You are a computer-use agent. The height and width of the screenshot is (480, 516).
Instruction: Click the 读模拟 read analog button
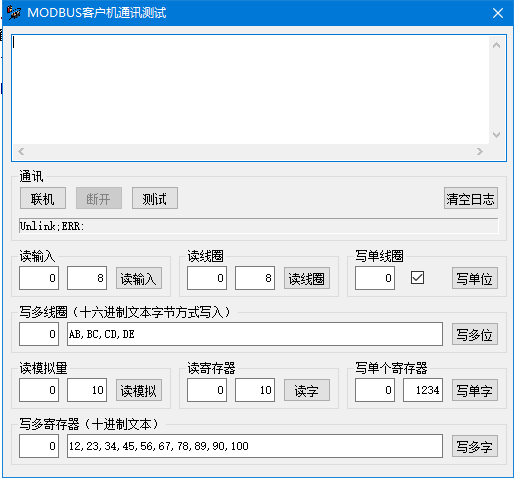click(139, 390)
